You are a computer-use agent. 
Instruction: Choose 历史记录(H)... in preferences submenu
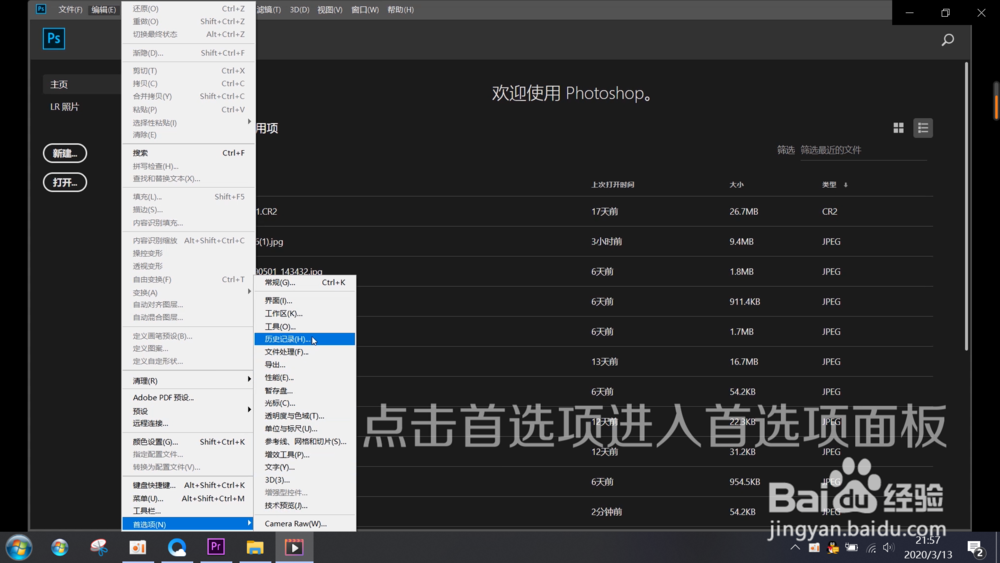pyautogui.click(x=305, y=339)
